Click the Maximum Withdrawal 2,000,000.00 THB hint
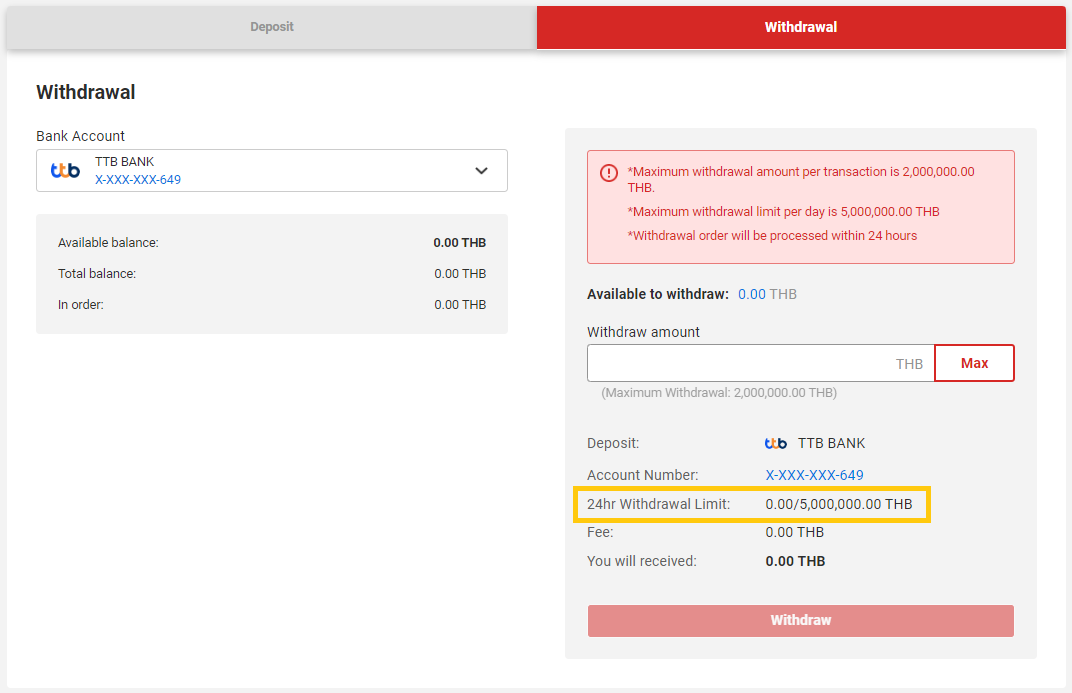Image resolution: width=1072 pixels, height=693 pixels. 719,393
